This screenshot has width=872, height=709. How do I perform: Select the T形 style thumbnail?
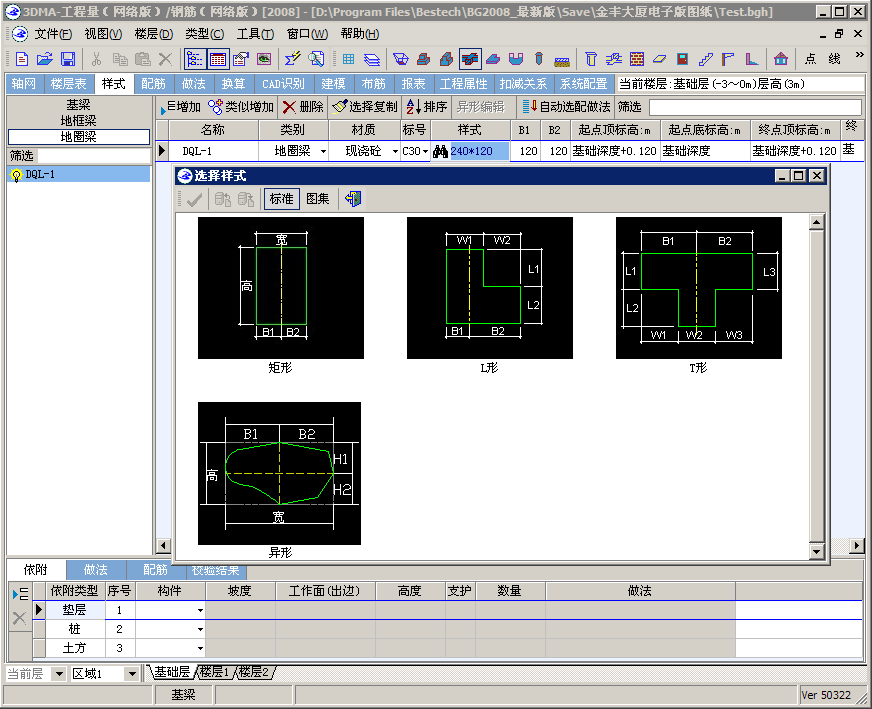tap(699, 288)
